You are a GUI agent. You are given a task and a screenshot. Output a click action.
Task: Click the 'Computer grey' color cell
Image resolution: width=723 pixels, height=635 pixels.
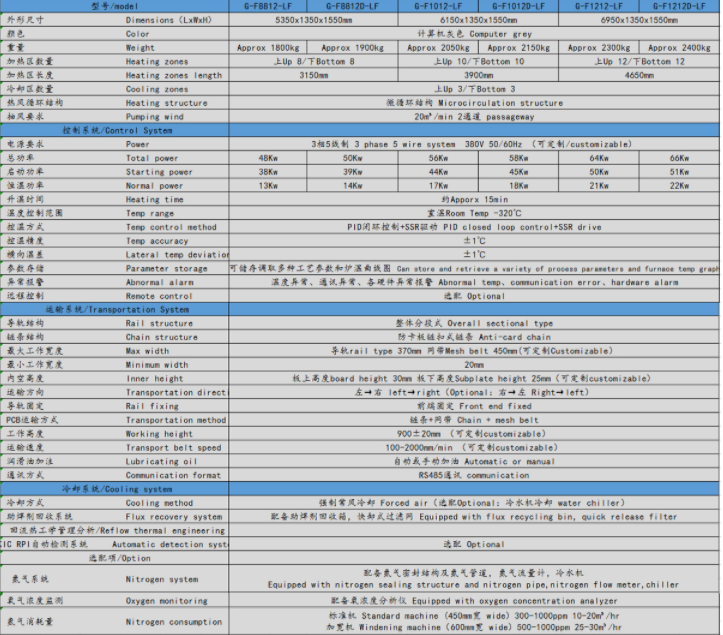coord(473,33)
